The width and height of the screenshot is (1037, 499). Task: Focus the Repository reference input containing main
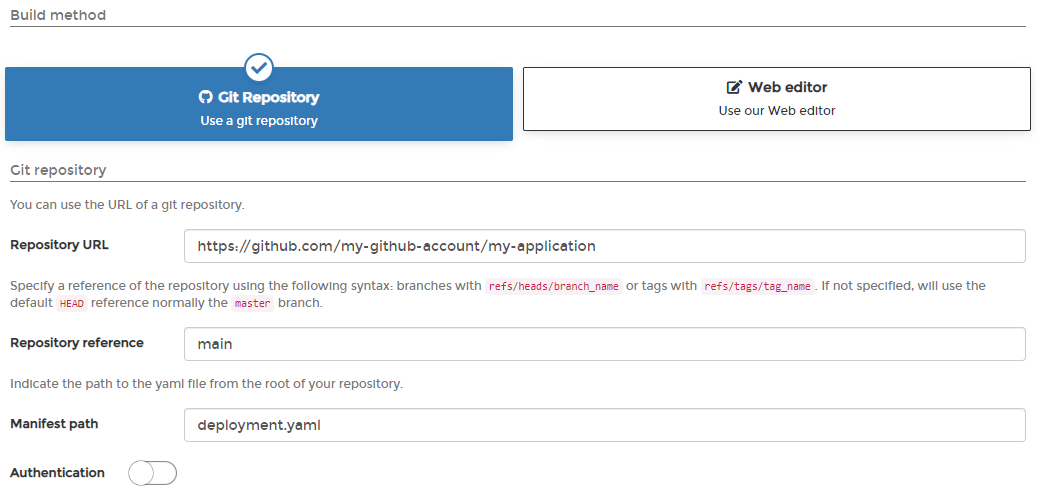click(604, 344)
